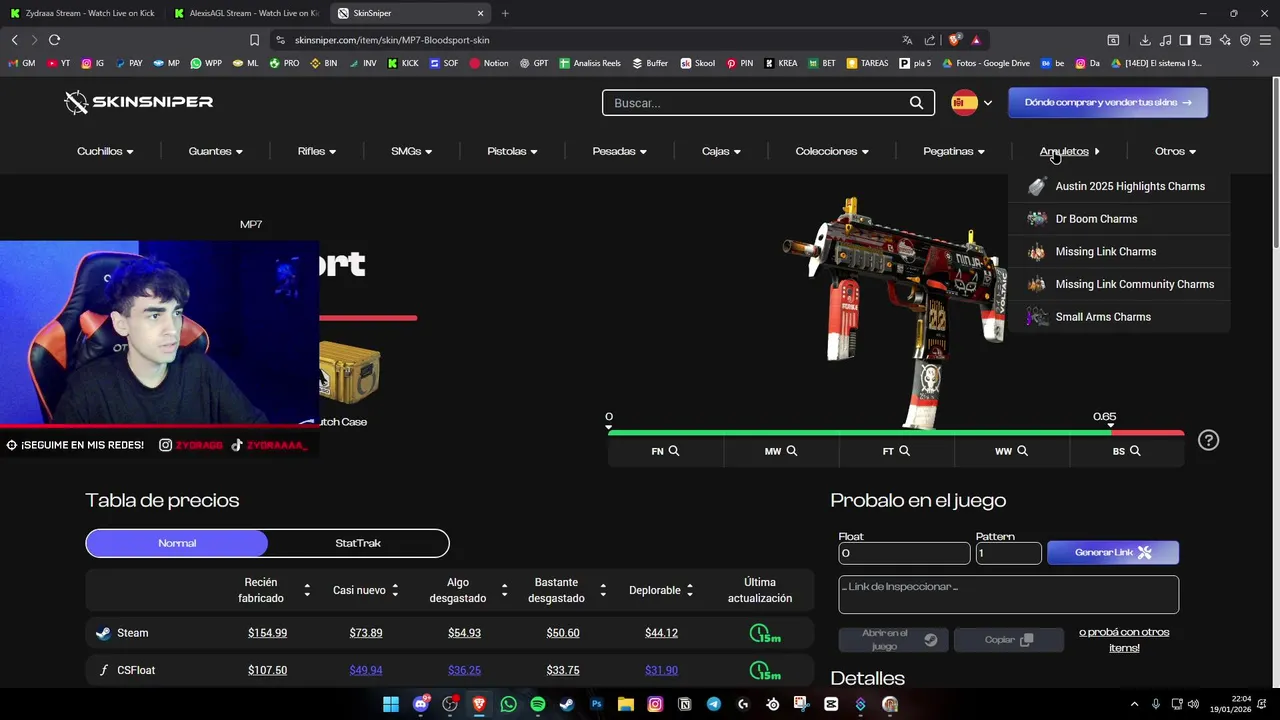Toggle the browser sidebar panel icon

(1185, 40)
